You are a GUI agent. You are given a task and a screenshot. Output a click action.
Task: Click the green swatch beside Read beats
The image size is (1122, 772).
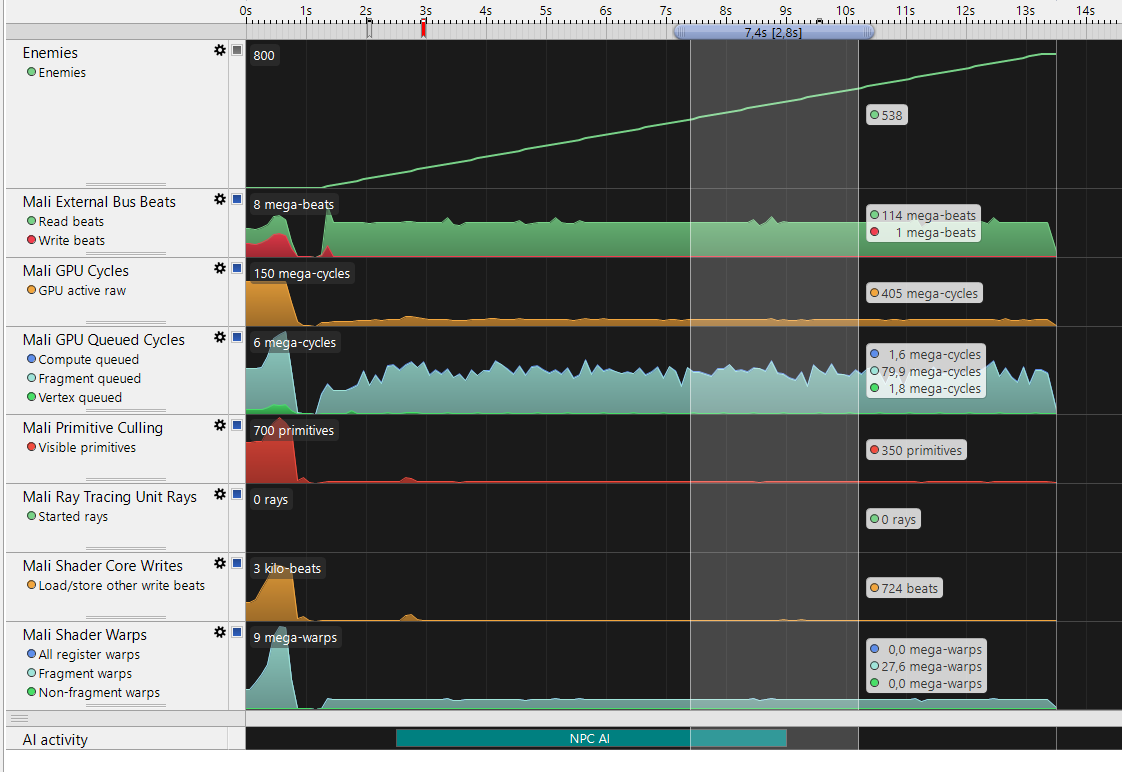click(x=31, y=220)
